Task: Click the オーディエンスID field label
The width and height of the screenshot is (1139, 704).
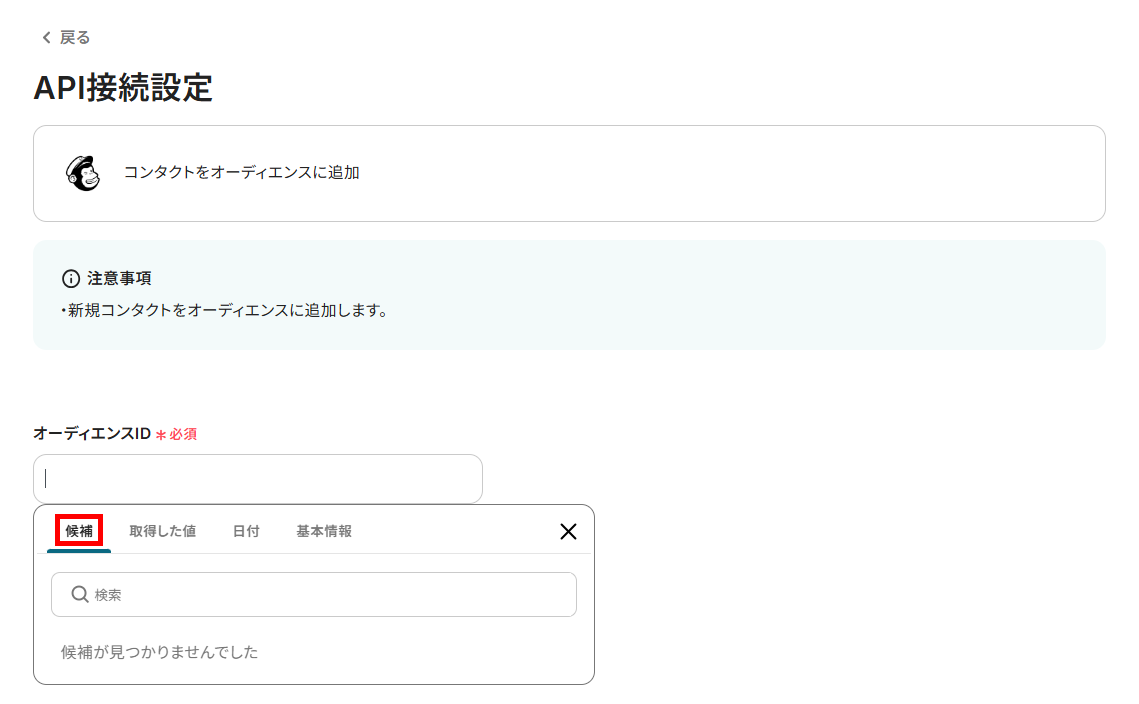Action: click(91, 434)
